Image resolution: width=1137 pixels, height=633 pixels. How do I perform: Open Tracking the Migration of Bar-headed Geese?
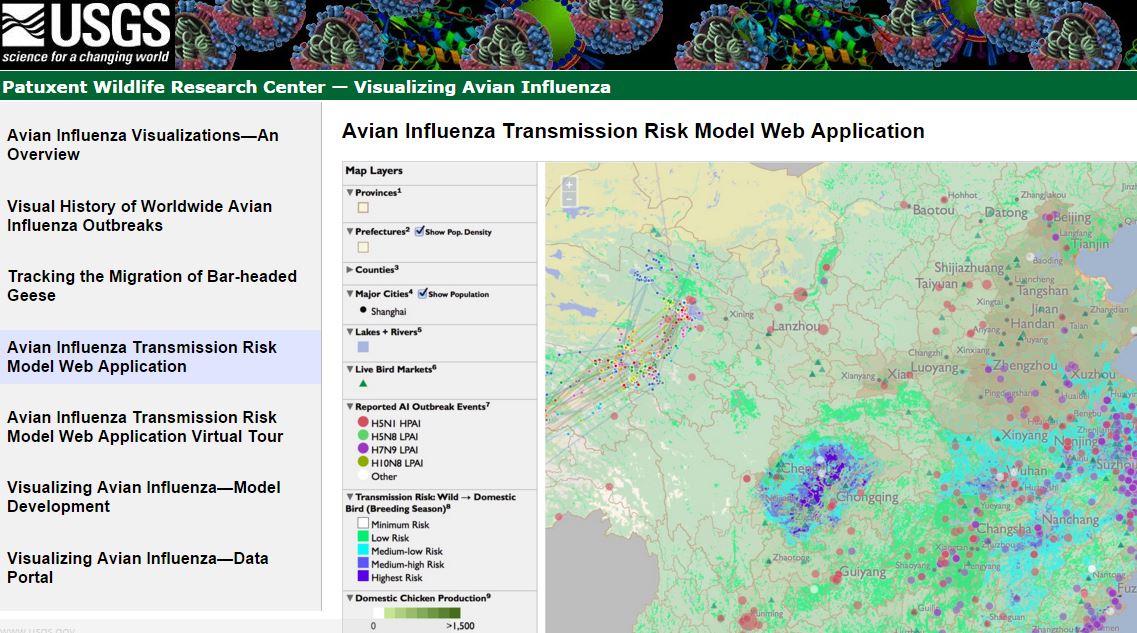click(152, 286)
